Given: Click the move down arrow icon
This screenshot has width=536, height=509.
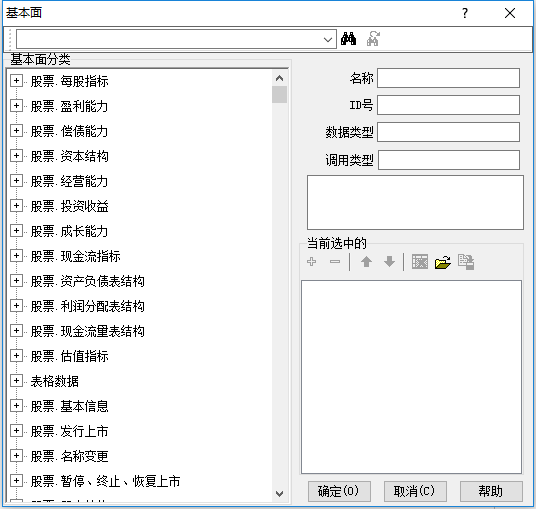Looking at the screenshot, I should [389, 262].
